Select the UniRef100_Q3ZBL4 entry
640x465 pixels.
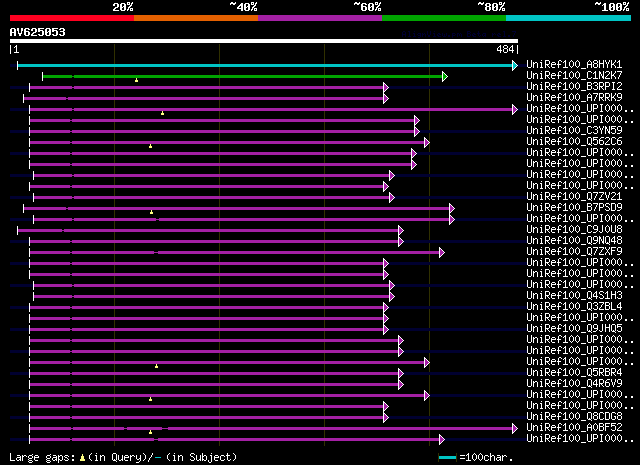point(574,307)
